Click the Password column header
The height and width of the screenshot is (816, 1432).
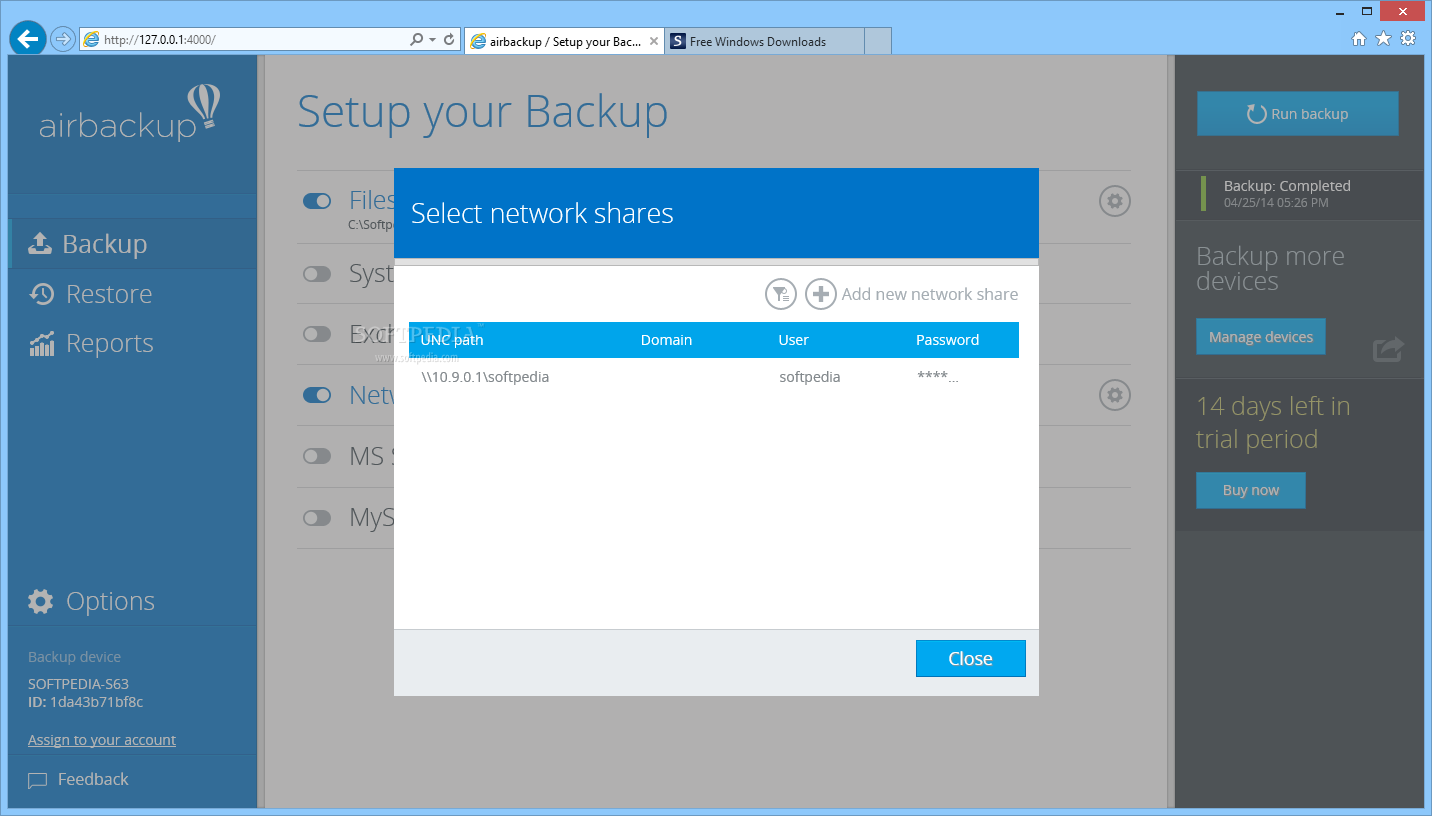pyautogui.click(x=947, y=340)
